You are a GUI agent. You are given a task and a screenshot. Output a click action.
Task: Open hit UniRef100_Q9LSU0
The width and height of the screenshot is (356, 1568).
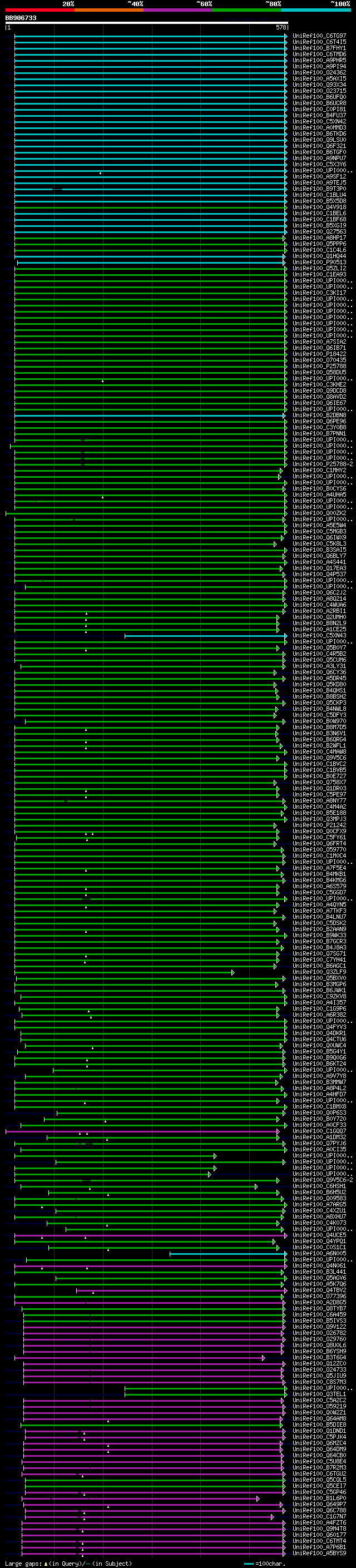[319, 140]
